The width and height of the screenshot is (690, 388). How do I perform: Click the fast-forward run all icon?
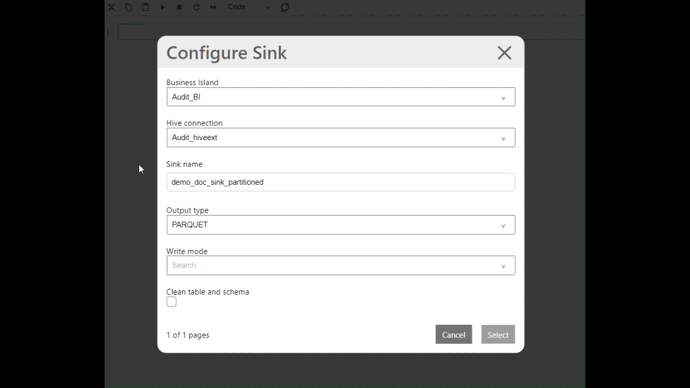tap(213, 7)
